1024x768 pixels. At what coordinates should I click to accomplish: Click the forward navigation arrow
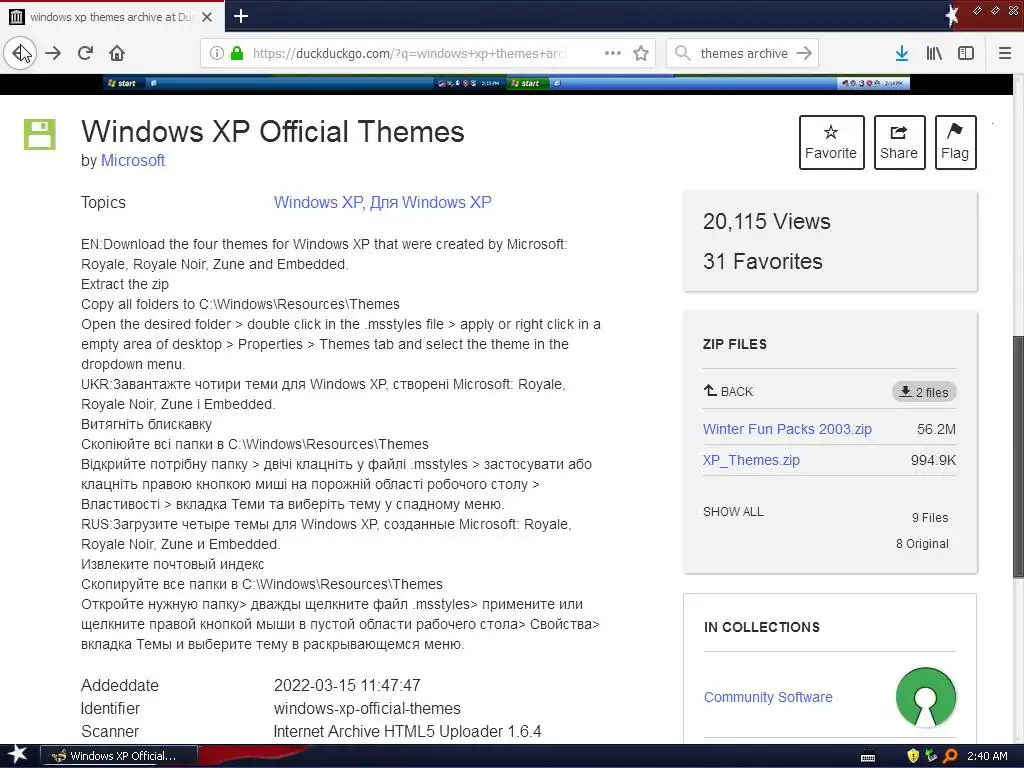[x=54, y=54]
